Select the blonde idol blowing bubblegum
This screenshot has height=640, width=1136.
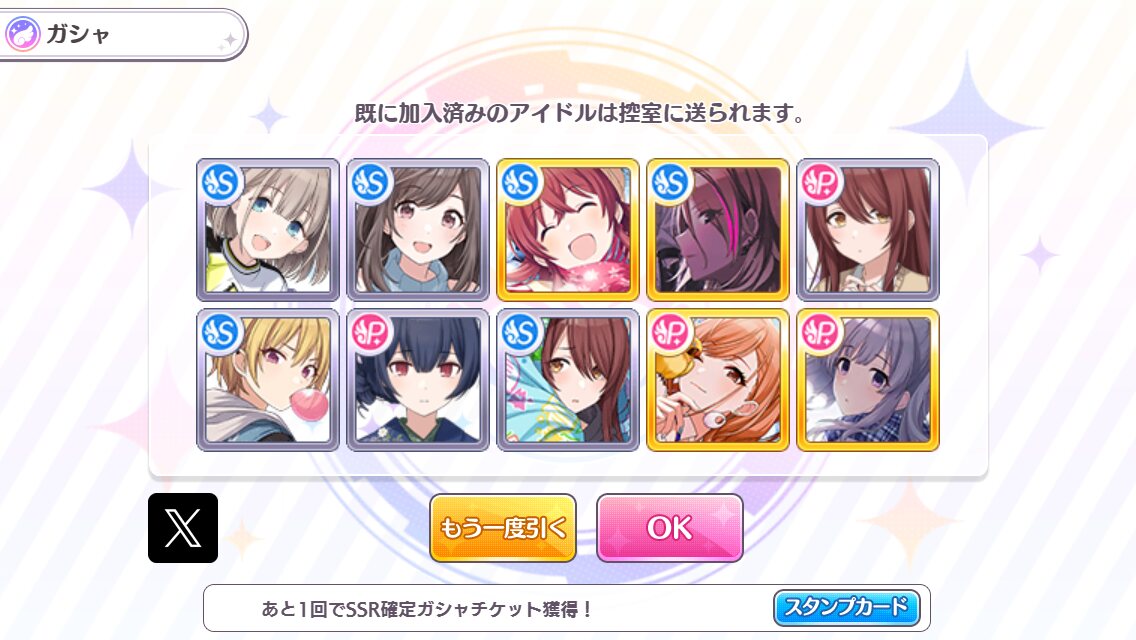click(x=268, y=380)
